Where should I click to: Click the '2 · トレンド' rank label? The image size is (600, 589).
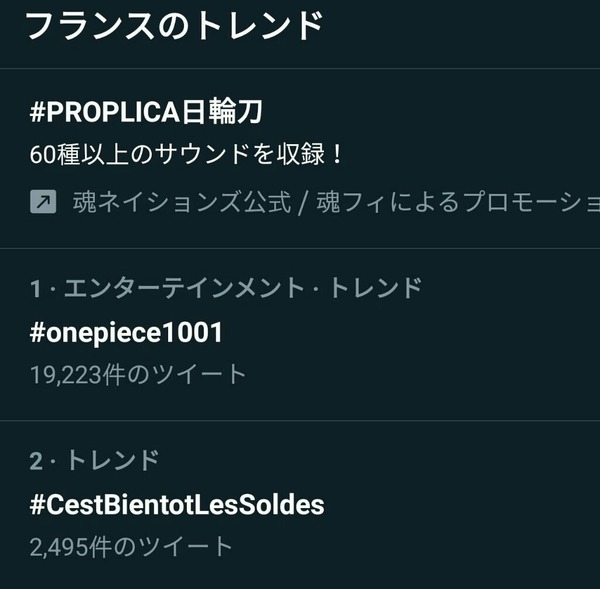point(94,461)
